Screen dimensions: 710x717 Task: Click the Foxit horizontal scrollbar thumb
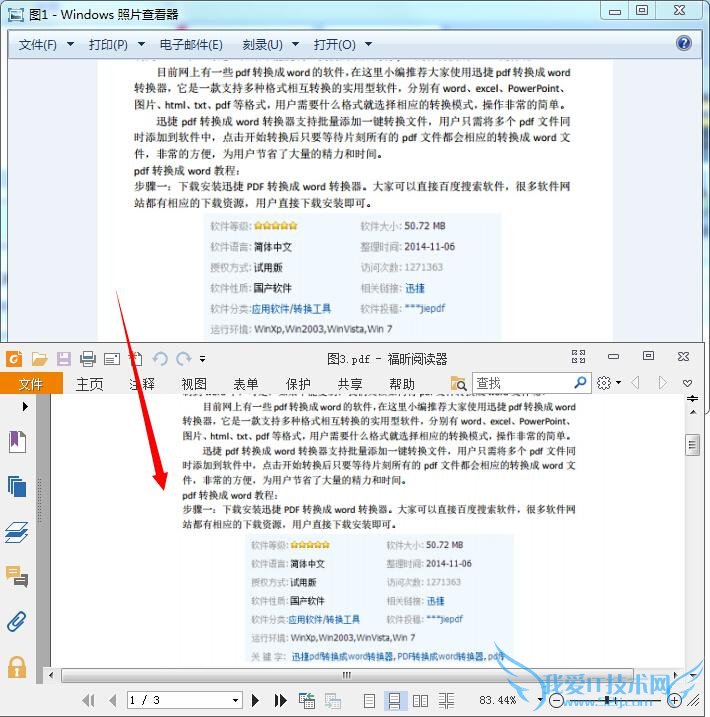(x=347, y=675)
